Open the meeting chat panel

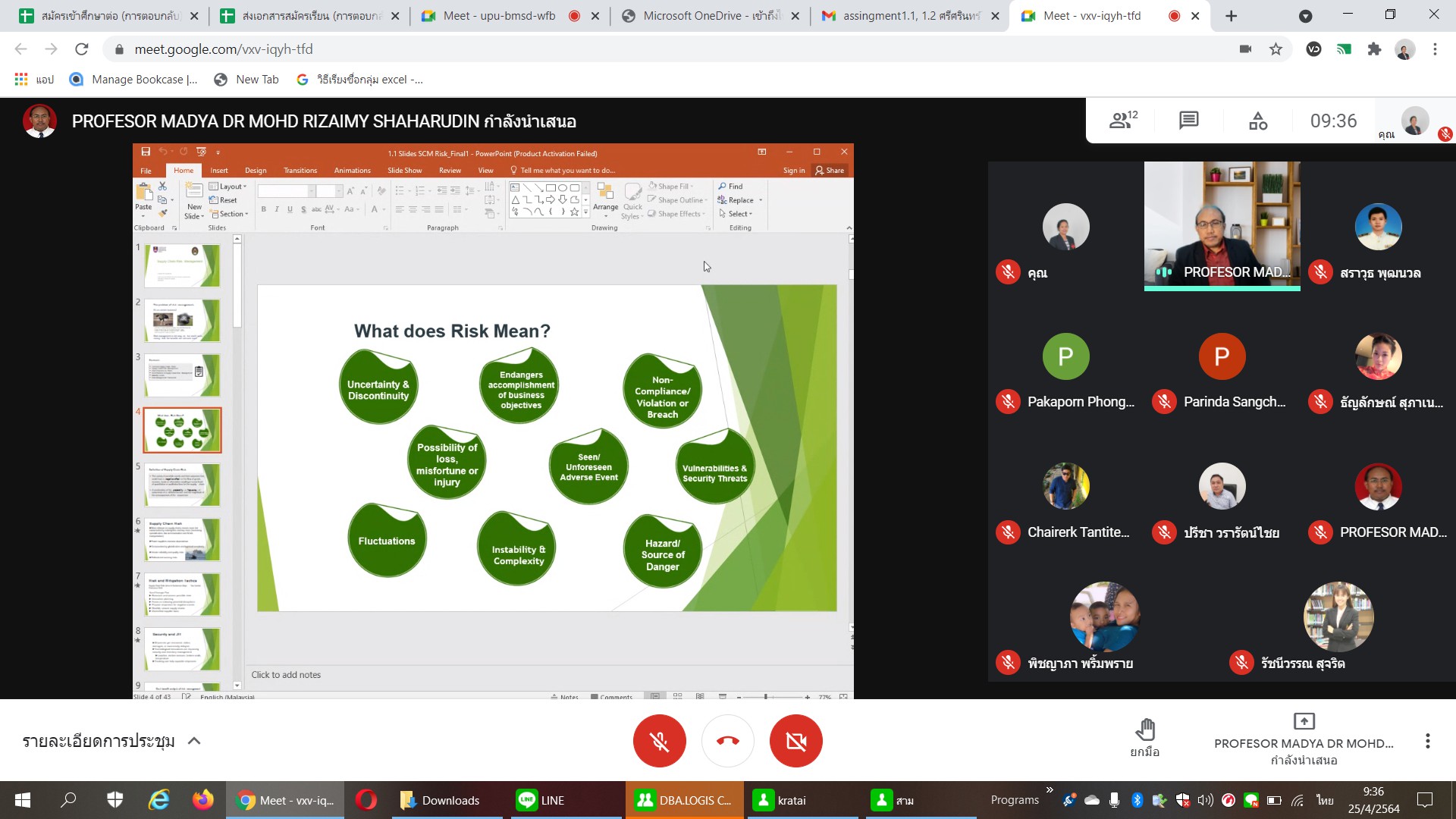coord(1188,121)
